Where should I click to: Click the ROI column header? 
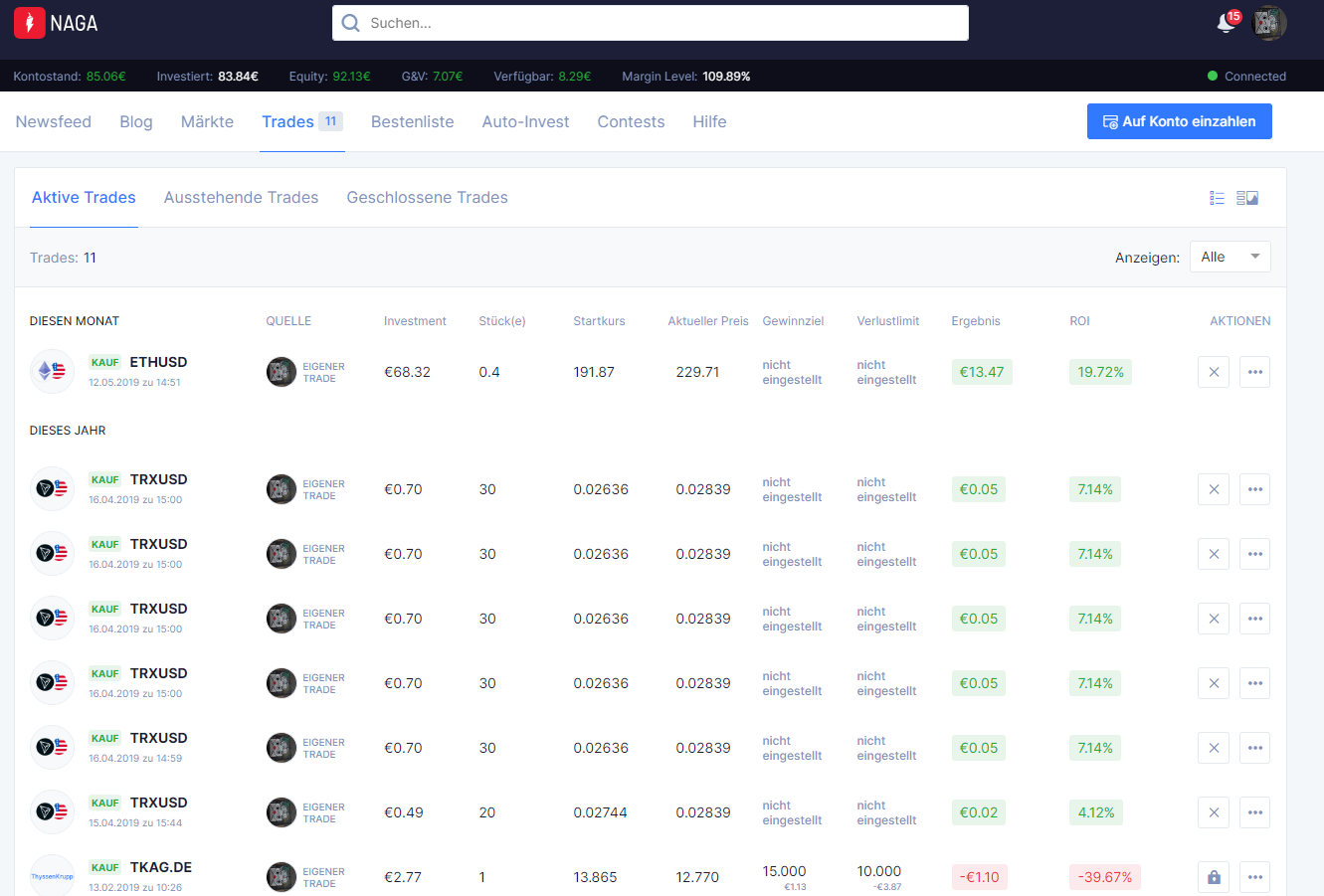click(x=1080, y=321)
